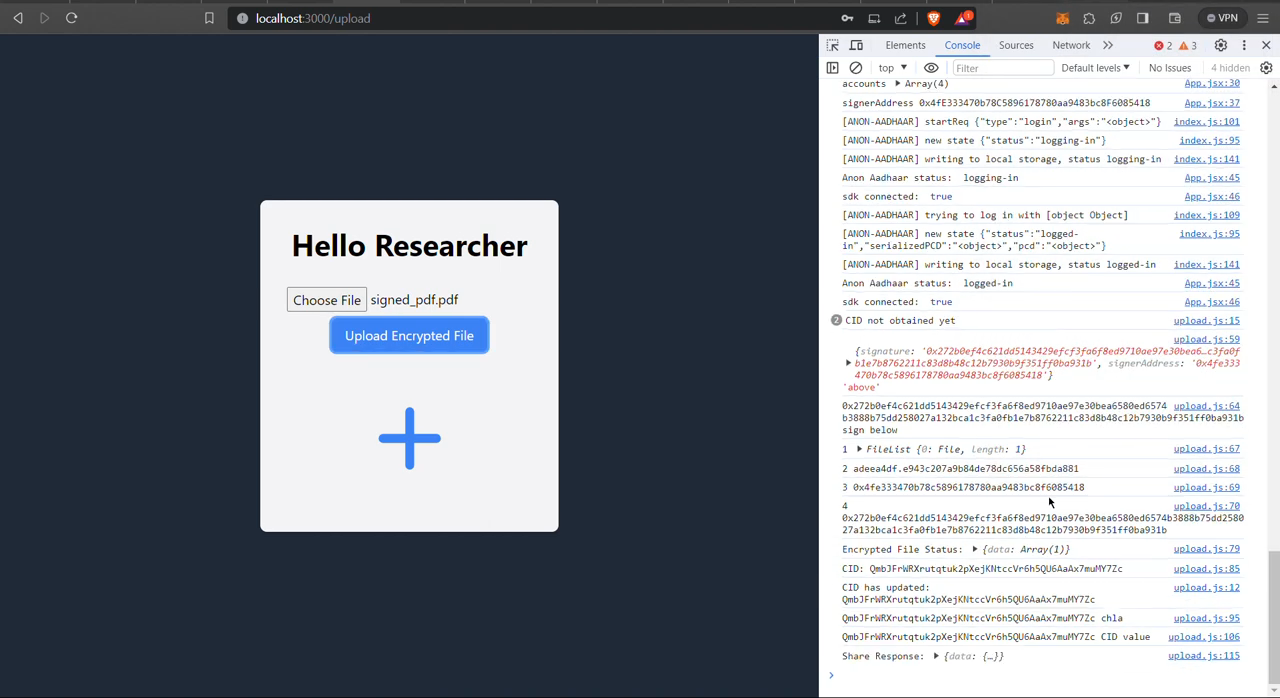Expand the Share Response data object
1280x698 pixels.
[936, 656]
